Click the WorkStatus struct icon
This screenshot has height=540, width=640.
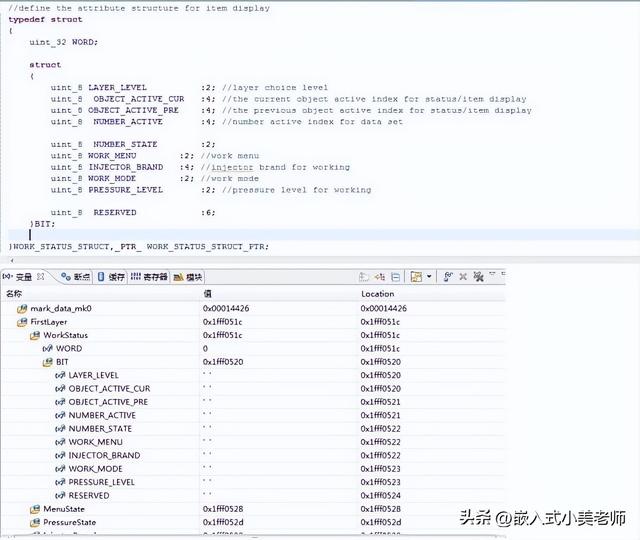(x=35, y=336)
